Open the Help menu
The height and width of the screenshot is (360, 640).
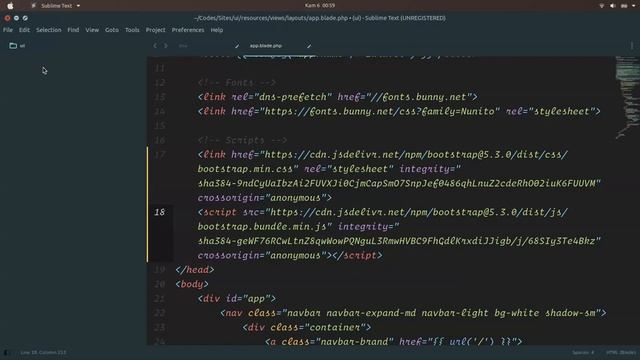(x=217, y=30)
